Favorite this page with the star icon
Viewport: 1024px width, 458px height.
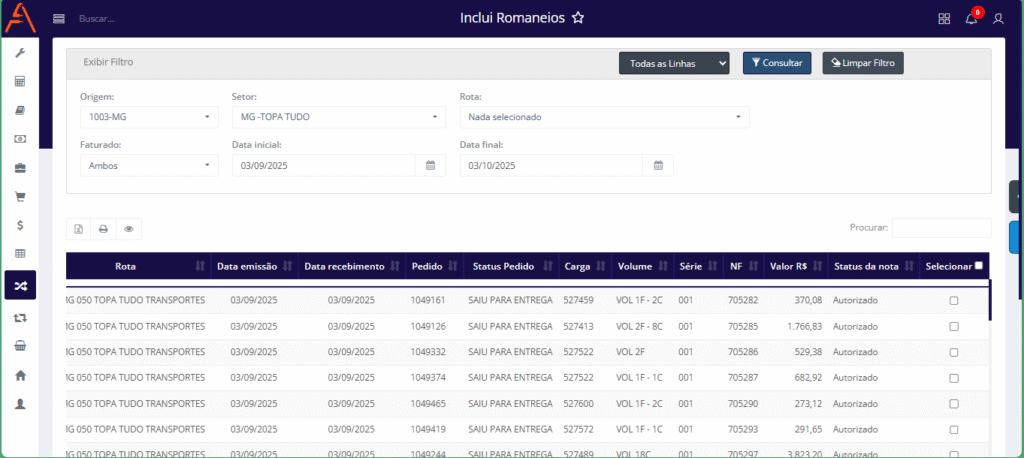578,18
